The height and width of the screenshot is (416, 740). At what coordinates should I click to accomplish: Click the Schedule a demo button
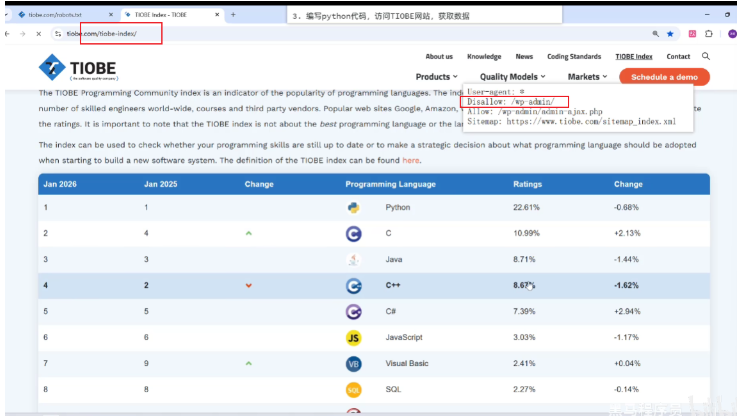pyautogui.click(x=664, y=77)
